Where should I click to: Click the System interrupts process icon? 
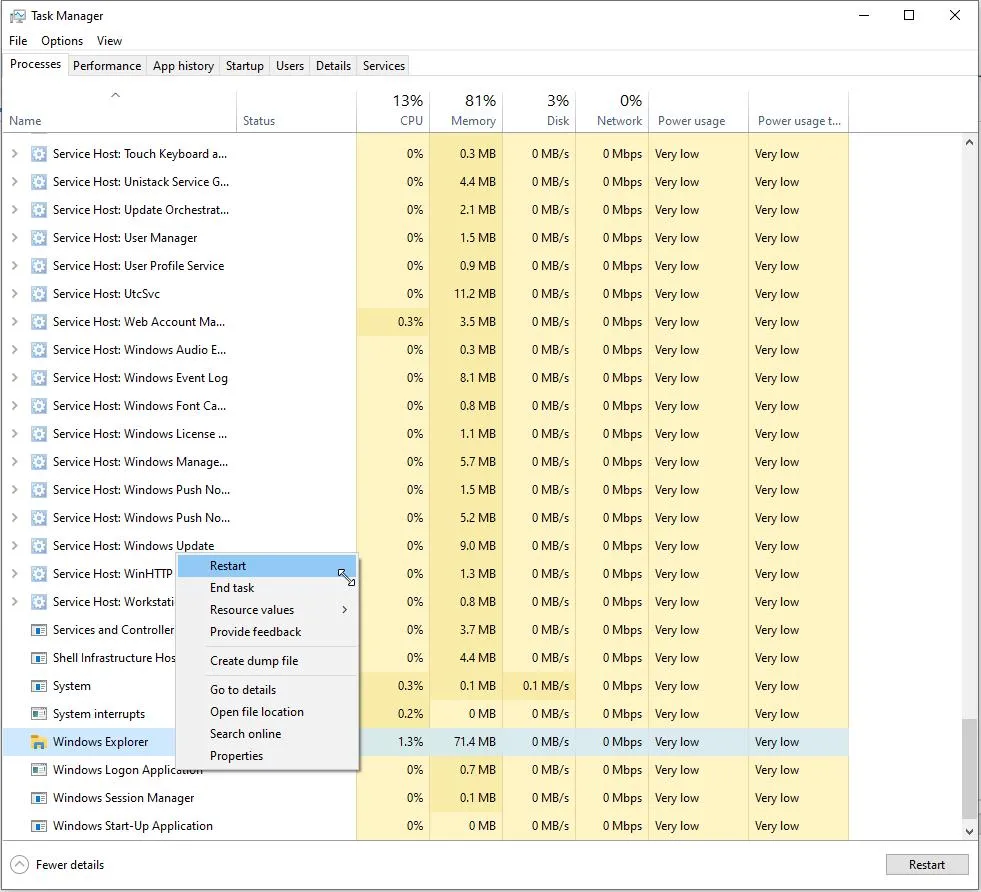click(x=39, y=714)
